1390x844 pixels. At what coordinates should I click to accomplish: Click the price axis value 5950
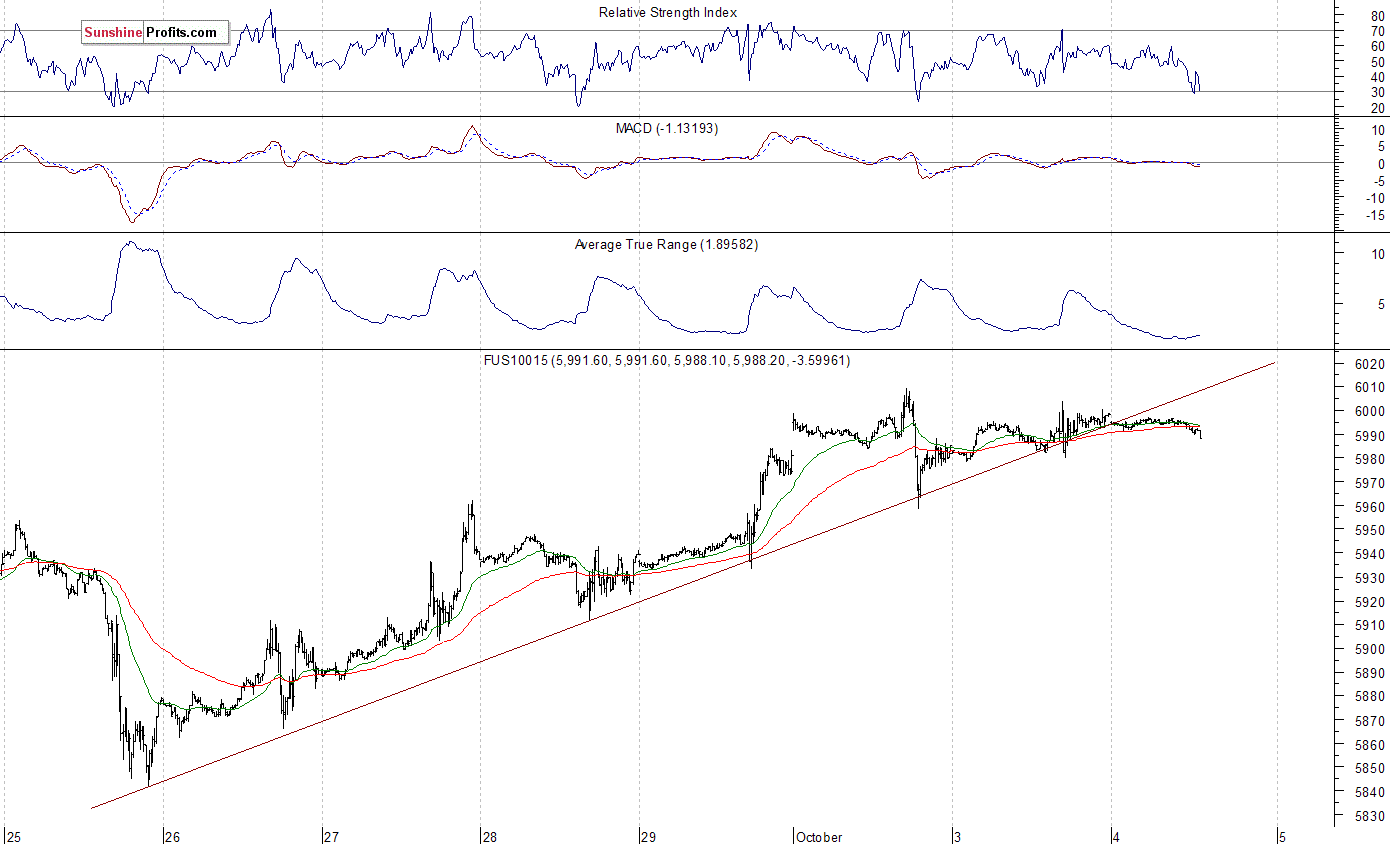(x=1371, y=531)
